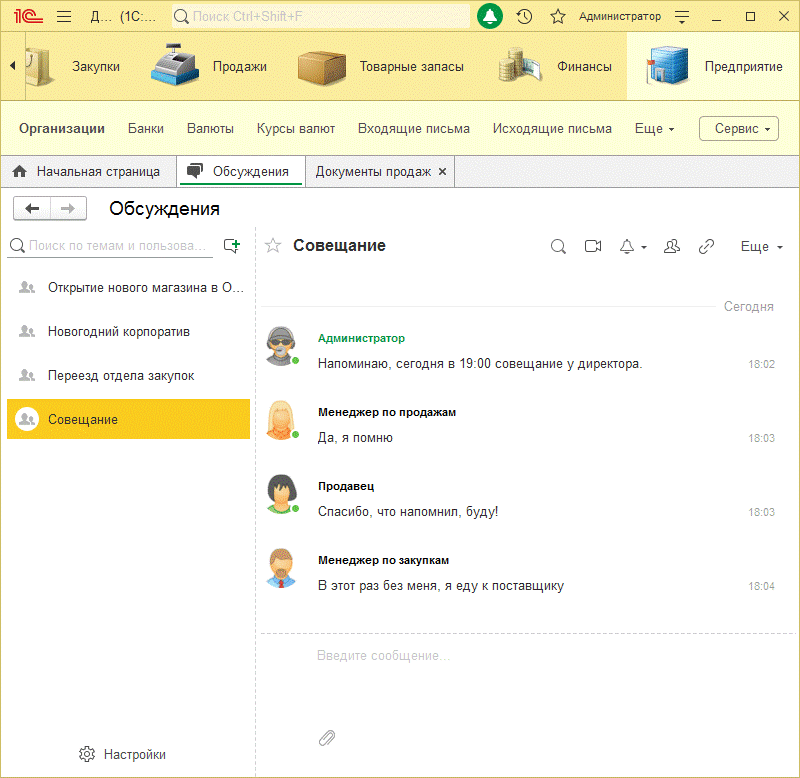Star the Совещание discussion as favorite
This screenshot has height=778, width=800.
click(273, 246)
